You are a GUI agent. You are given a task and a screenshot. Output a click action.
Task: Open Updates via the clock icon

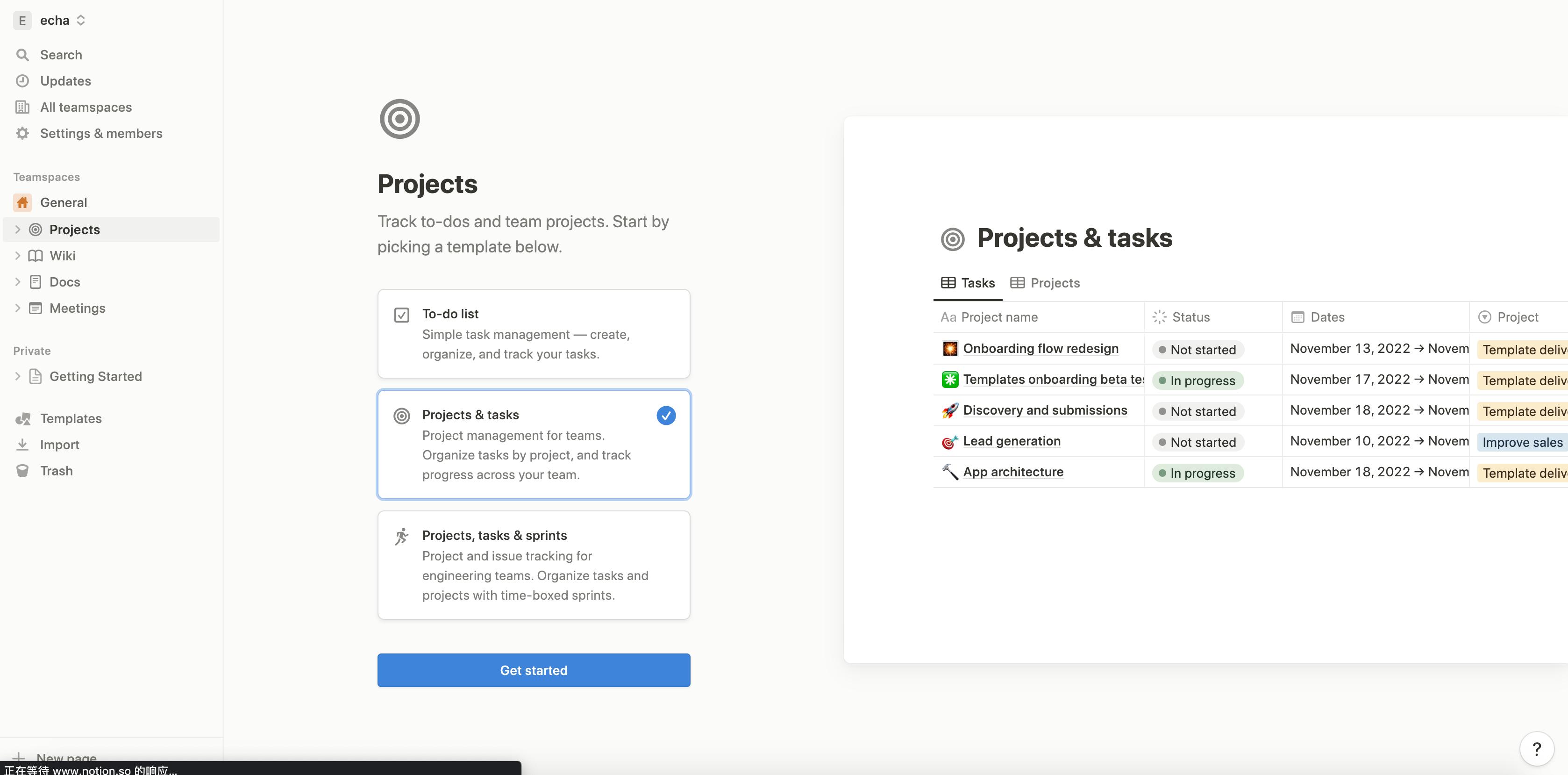[22, 81]
